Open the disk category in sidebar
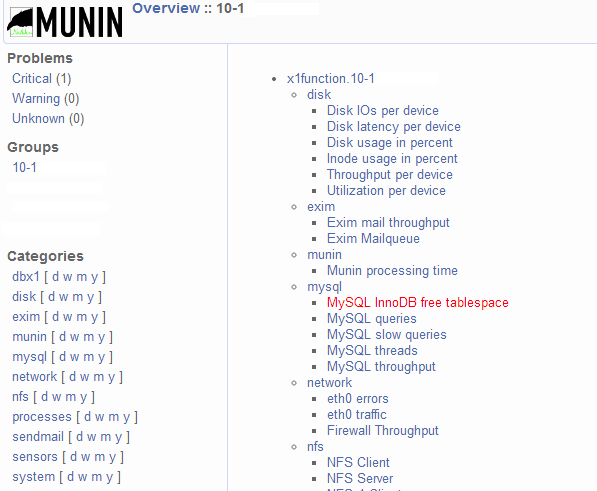This screenshot has width=597, height=491. 24,297
